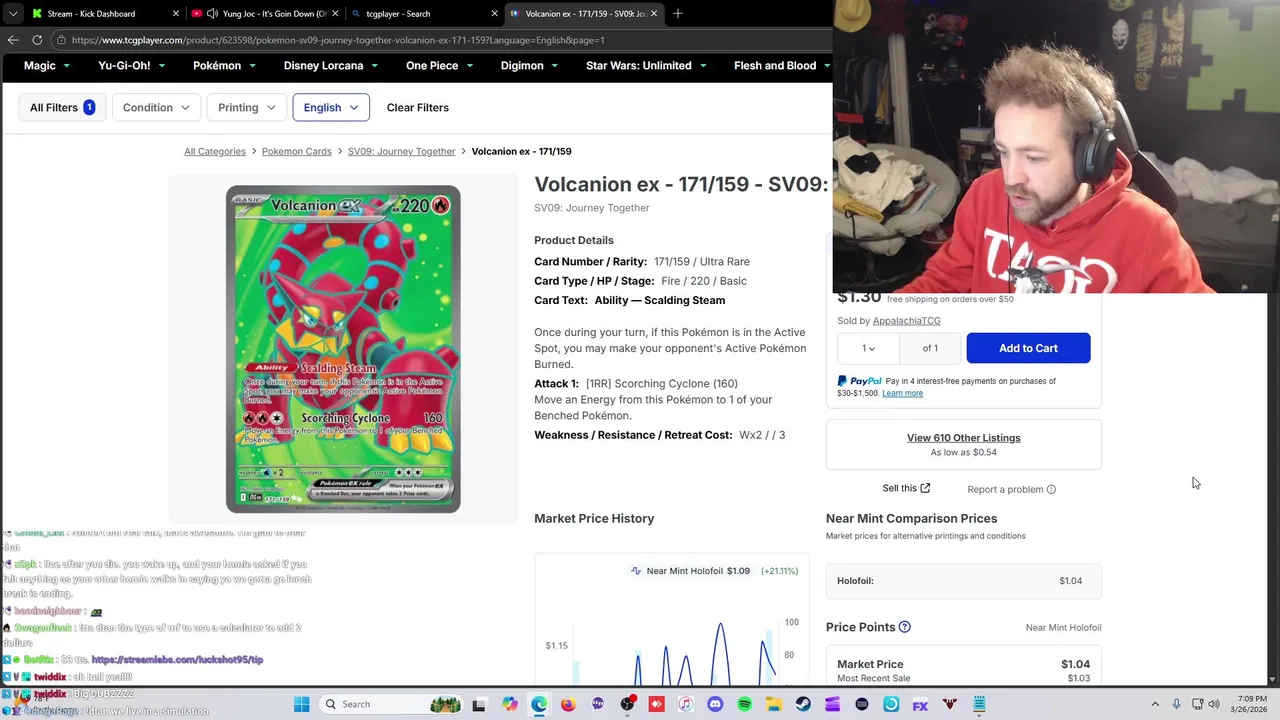This screenshot has height=720, width=1280.
Task: Open the volume speaker tray icon
Action: (1214, 704)
